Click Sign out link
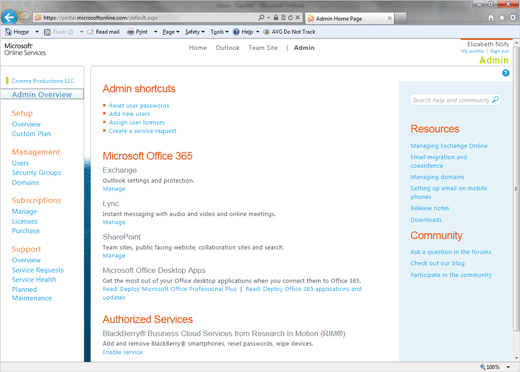 coord(499,51)
